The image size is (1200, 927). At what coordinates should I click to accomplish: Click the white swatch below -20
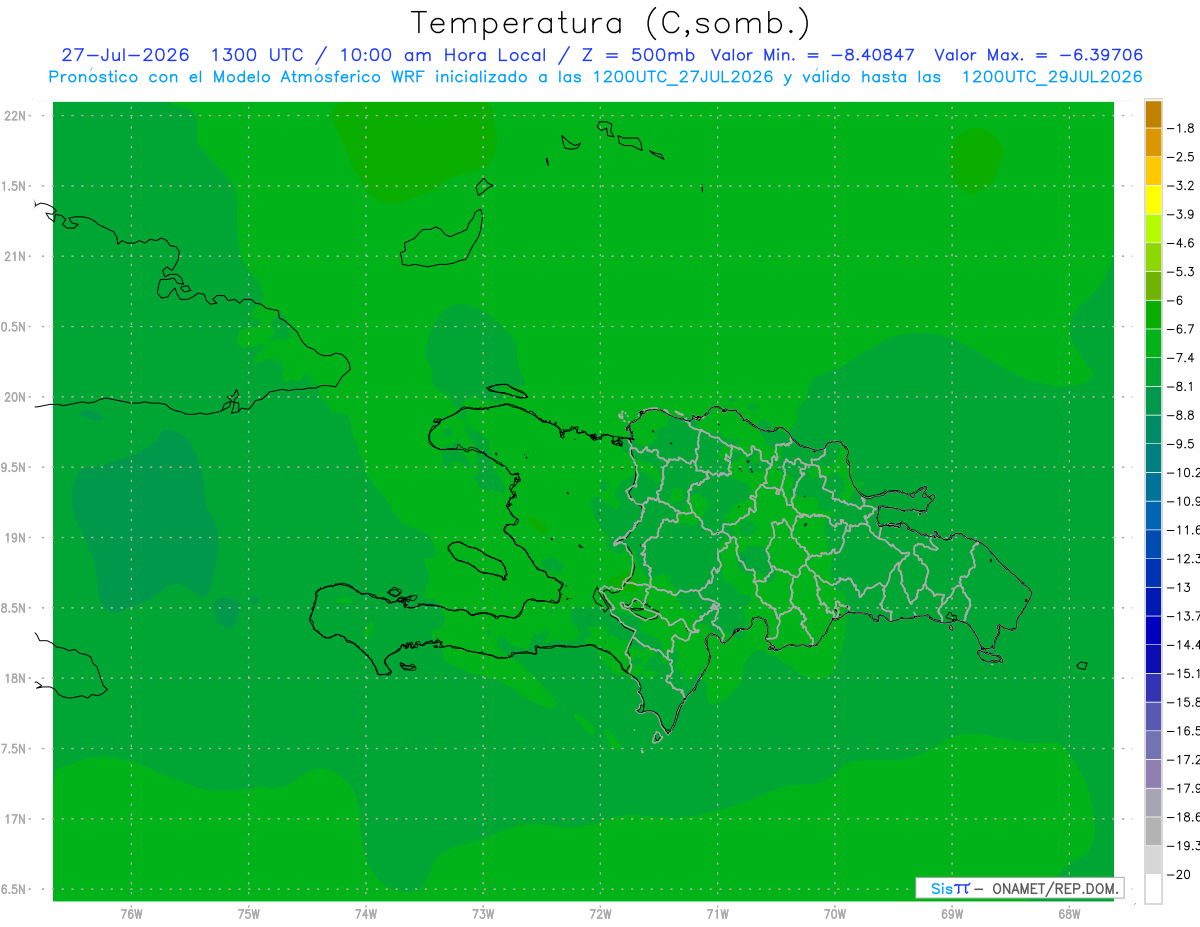(1153, 889)
